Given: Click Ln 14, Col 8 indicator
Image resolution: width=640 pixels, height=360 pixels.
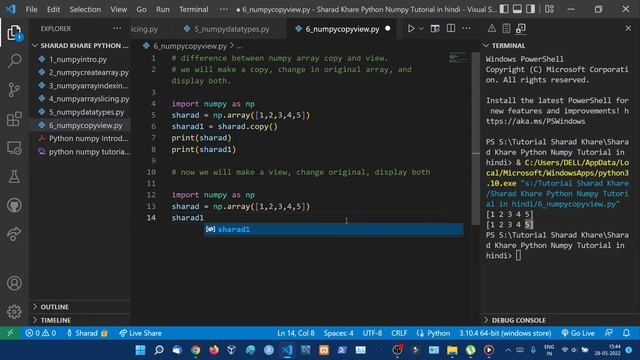Looking at the screenshot, I should pos(296,333).
